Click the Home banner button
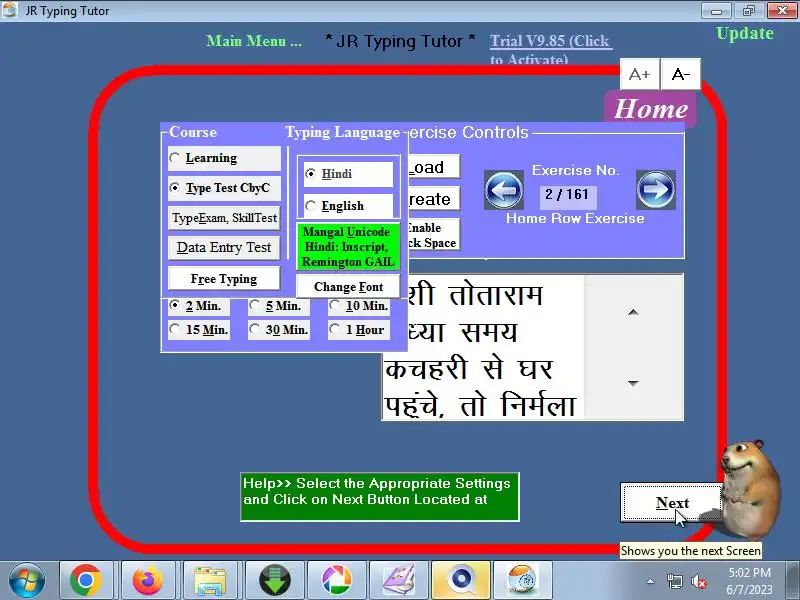This screenshot has height=600, width=800. (x=651, y=109)
